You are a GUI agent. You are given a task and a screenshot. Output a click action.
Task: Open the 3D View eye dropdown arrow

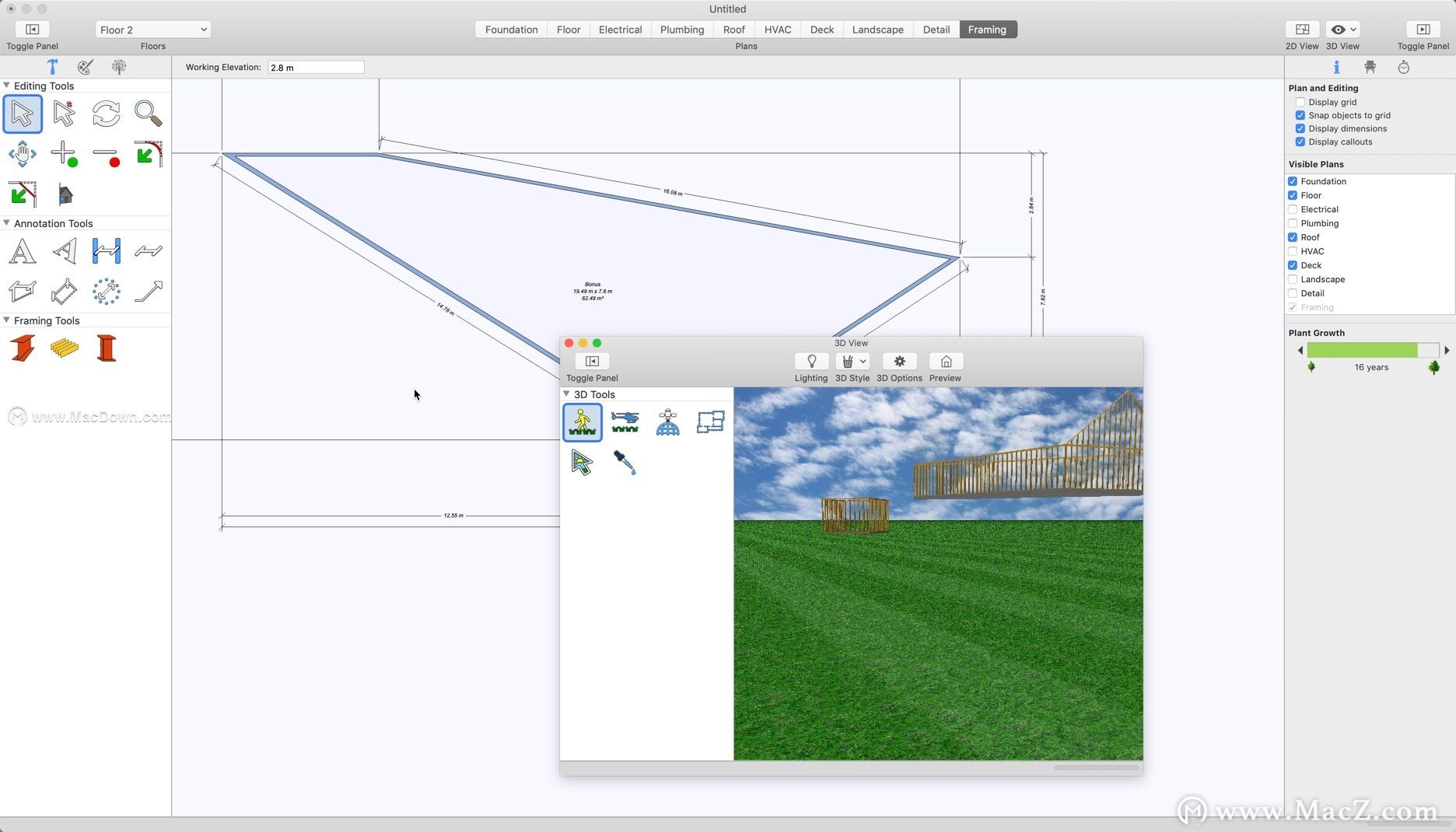click(1353, 30)
